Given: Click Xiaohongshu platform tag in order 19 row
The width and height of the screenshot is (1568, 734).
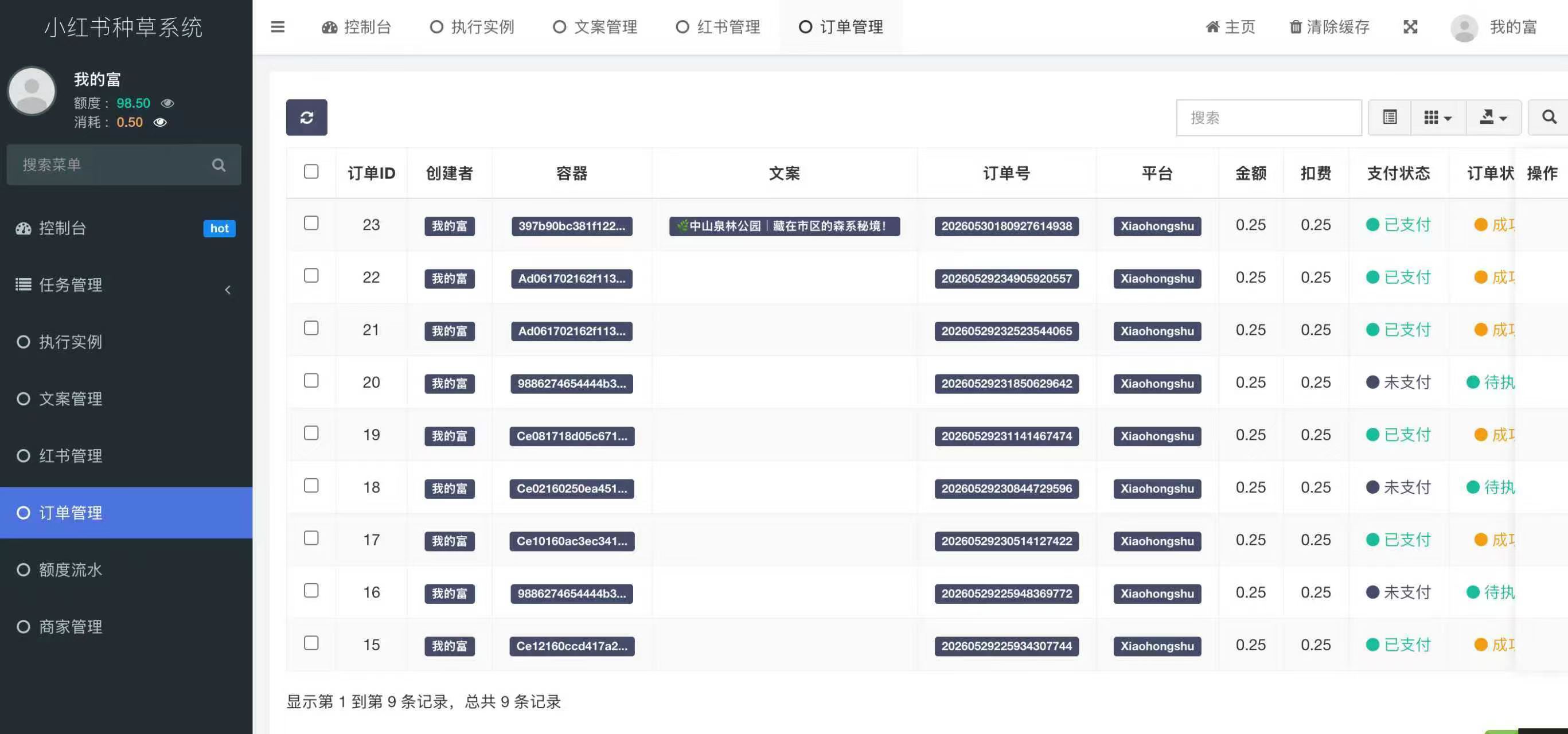Looking at the screenshot, I should pyautogui.click(x=1157, y=436).
